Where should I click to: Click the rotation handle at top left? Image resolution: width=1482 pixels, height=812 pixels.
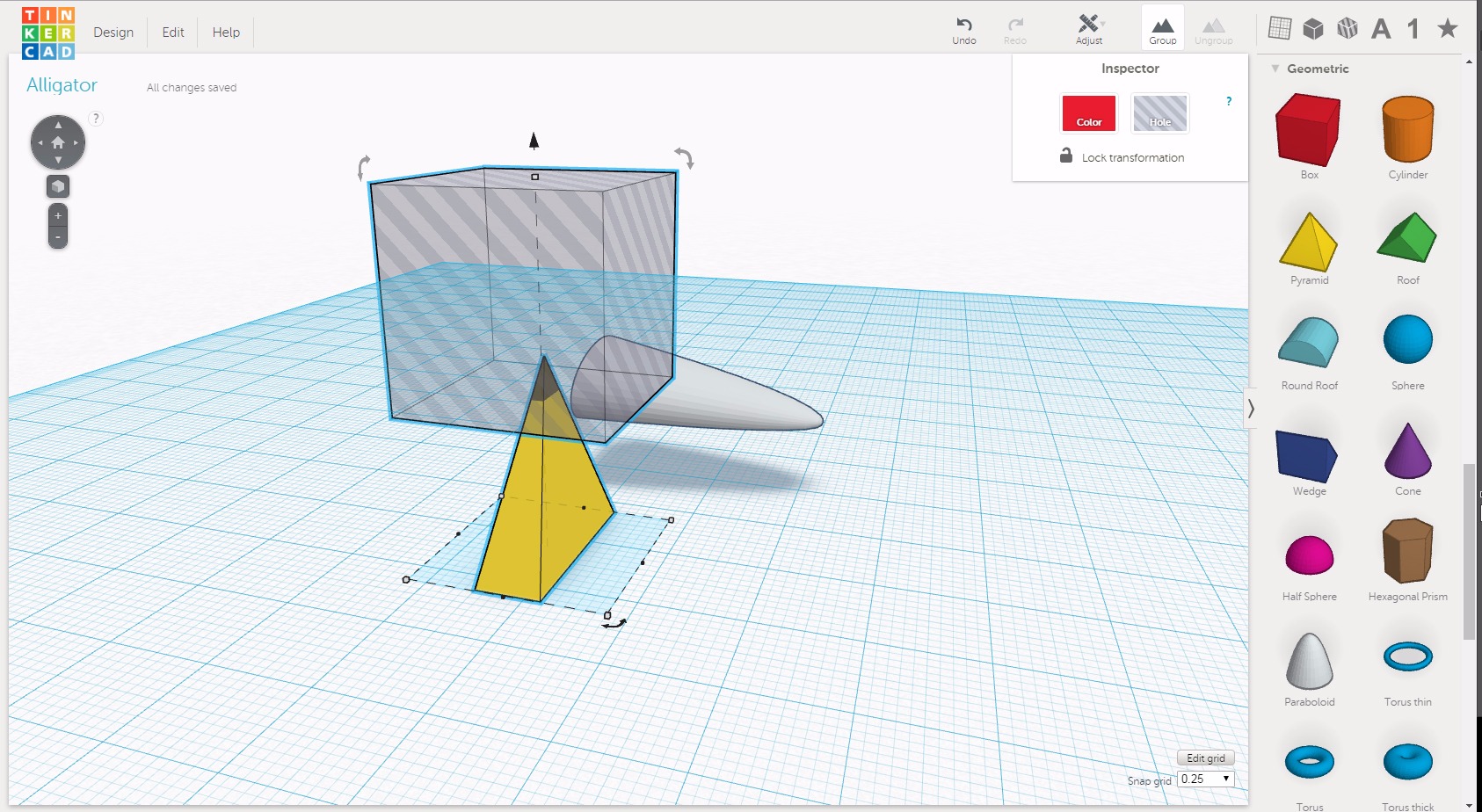[x=363, y=167]
